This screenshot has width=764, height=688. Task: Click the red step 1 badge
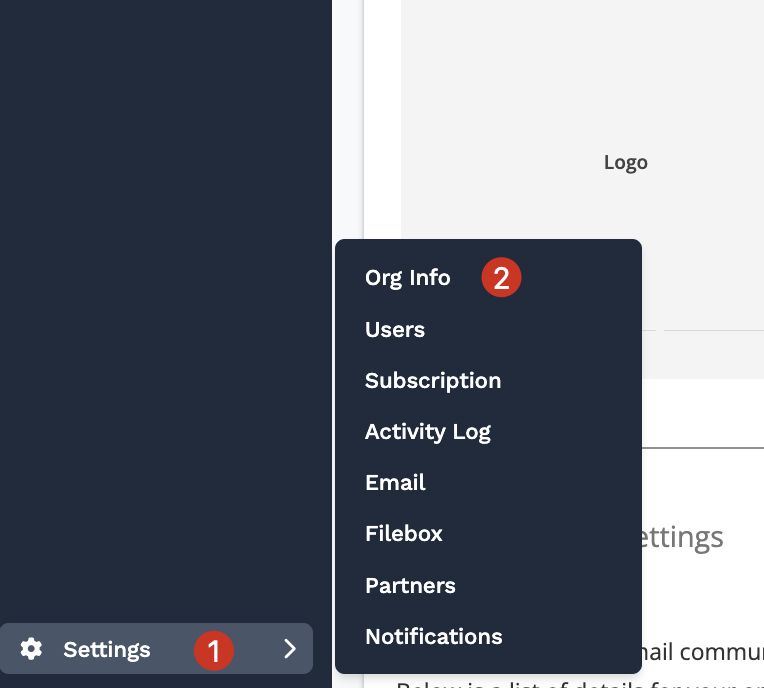point(213,650)
